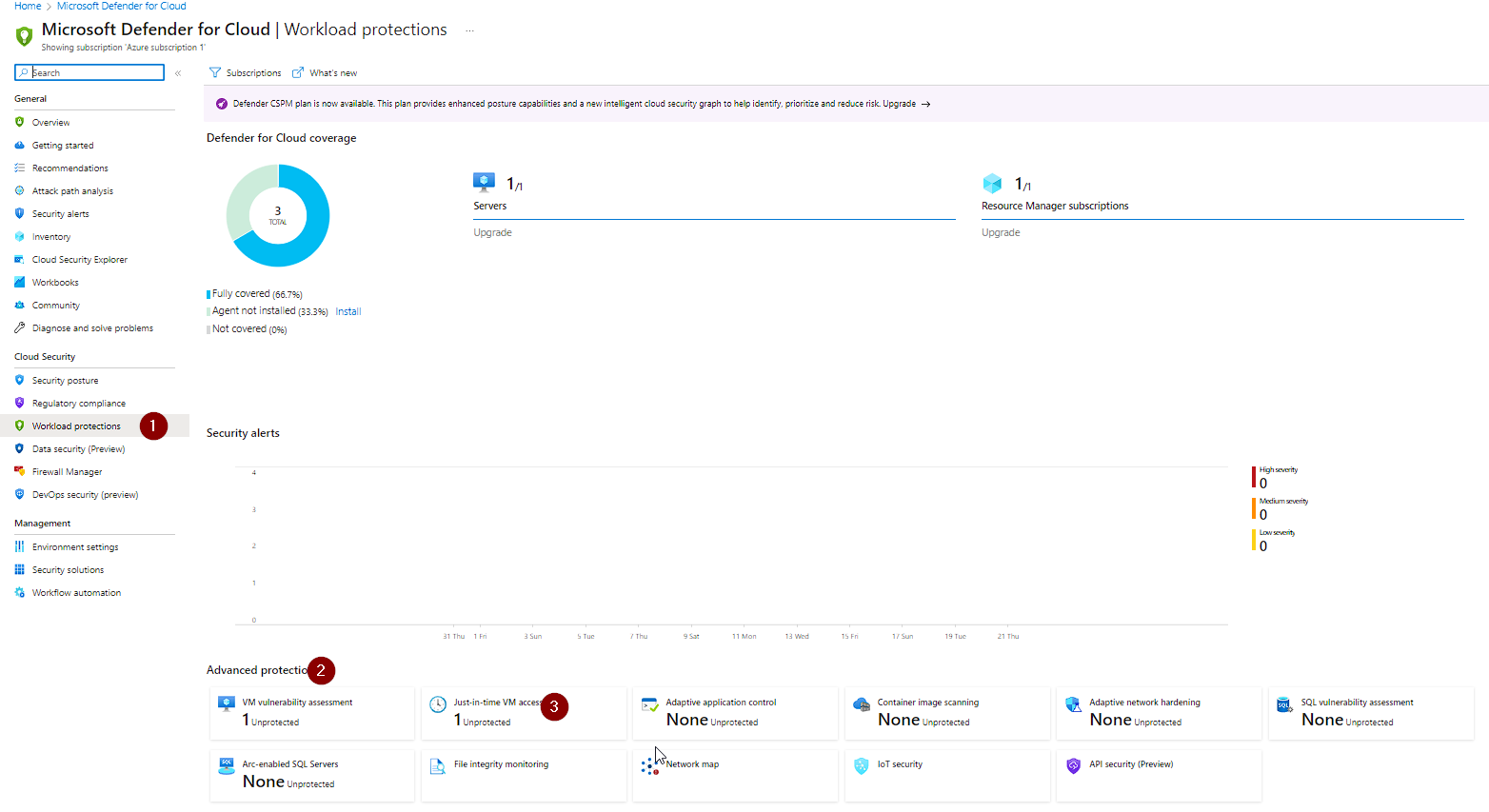
Task: Click the Just-in-time VM access clock icon
Action: pos(438,704)
